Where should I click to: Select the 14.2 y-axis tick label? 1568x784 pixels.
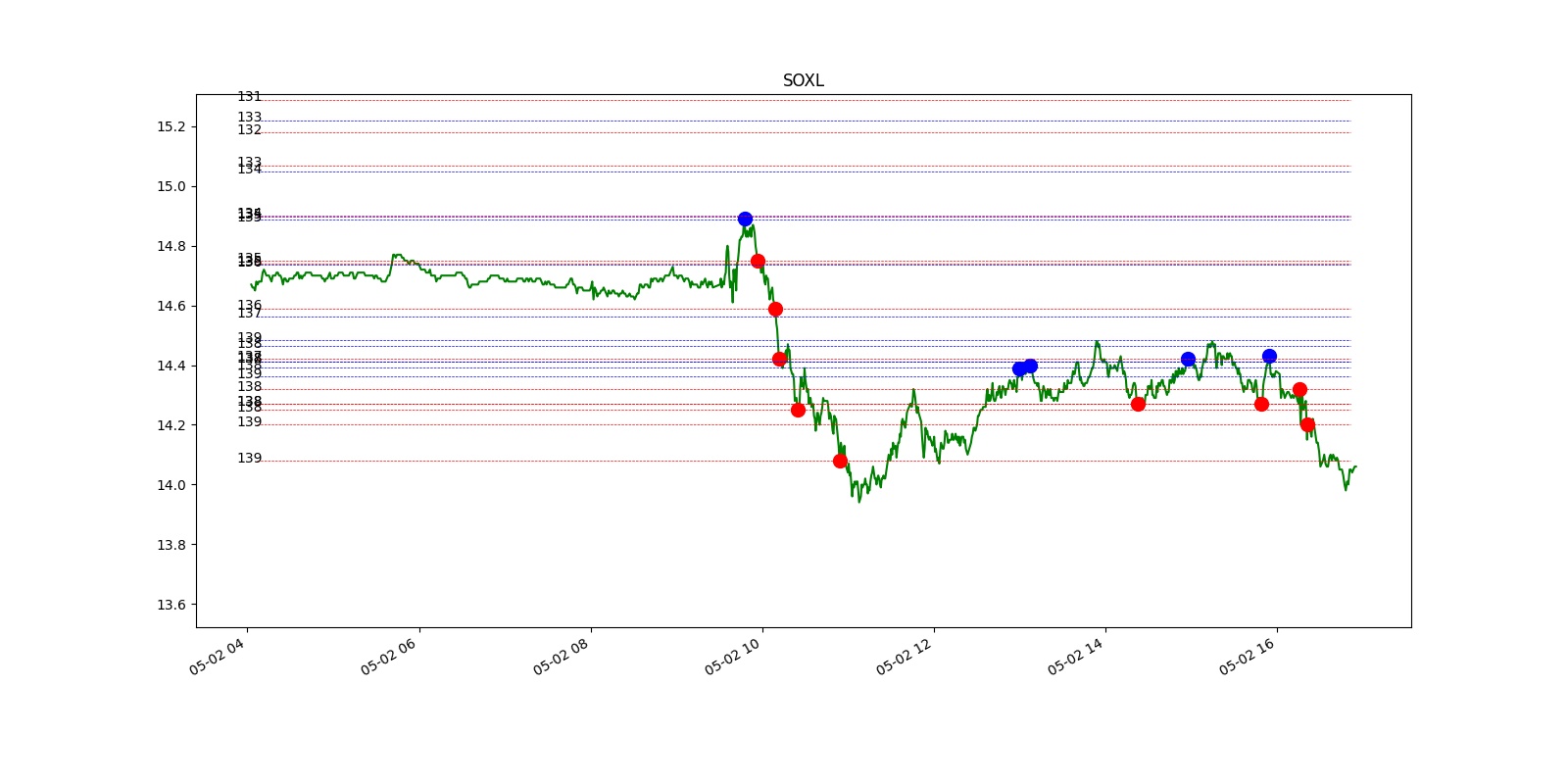pos(171,426)
